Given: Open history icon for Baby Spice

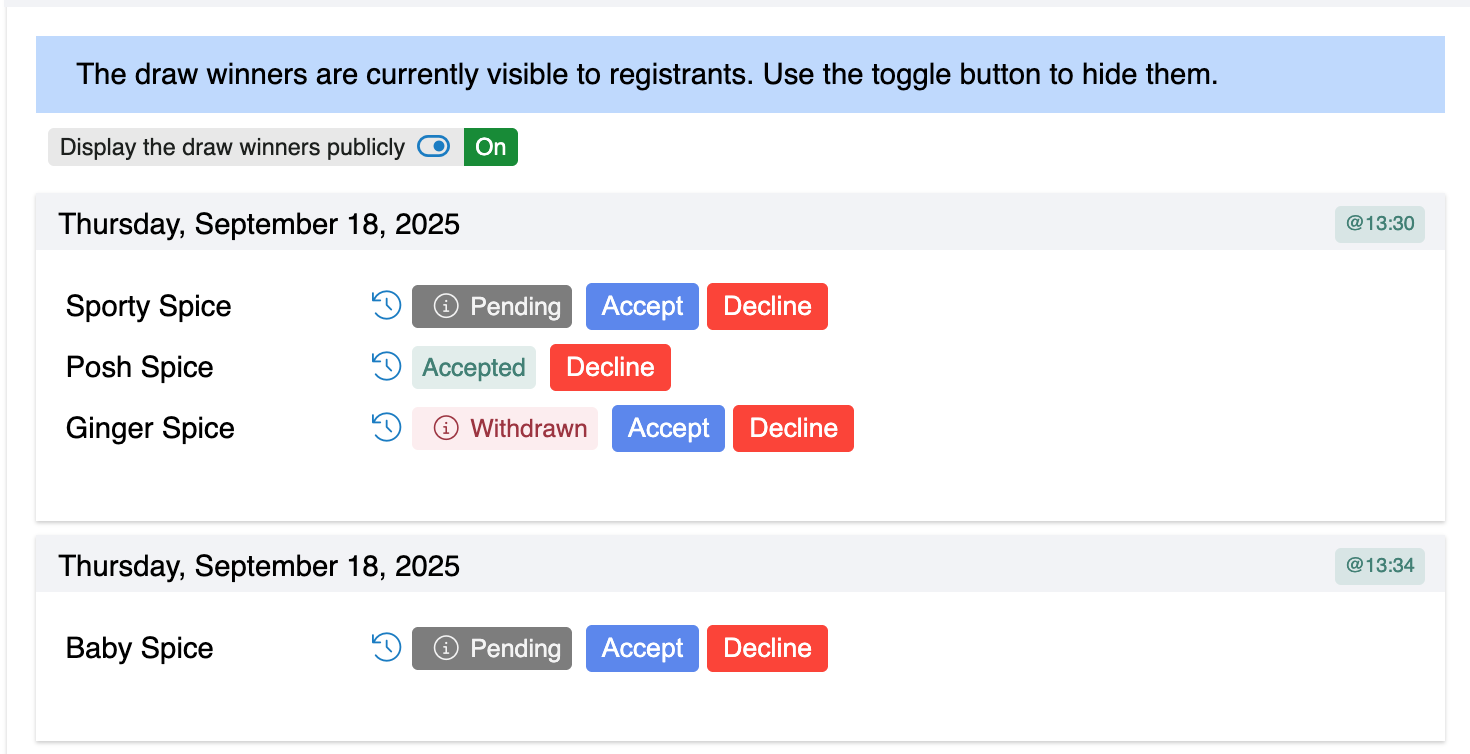Looking at the screenshot, I should 386,648.
